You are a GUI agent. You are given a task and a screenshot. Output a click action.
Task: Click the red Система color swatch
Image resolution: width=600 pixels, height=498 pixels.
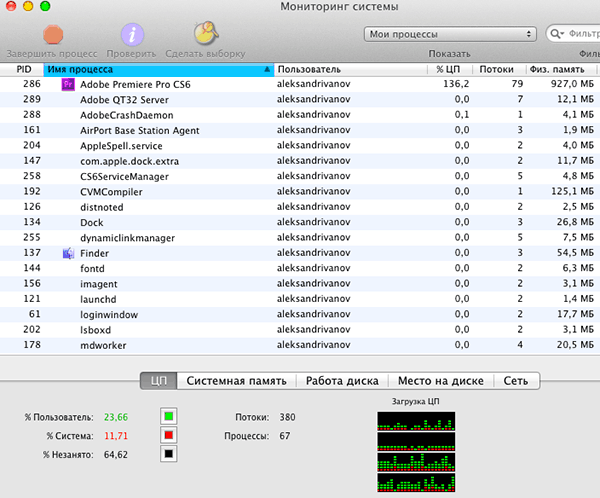pos(168,435)
